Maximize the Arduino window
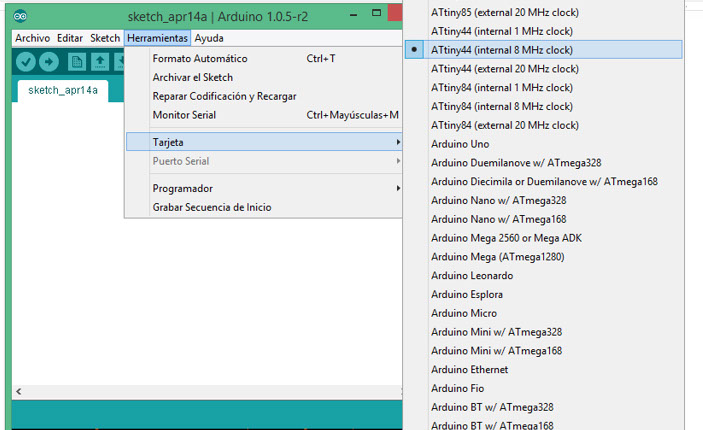Image resolution: width=703 pixels, height=430 pixels. pos(377,13)
